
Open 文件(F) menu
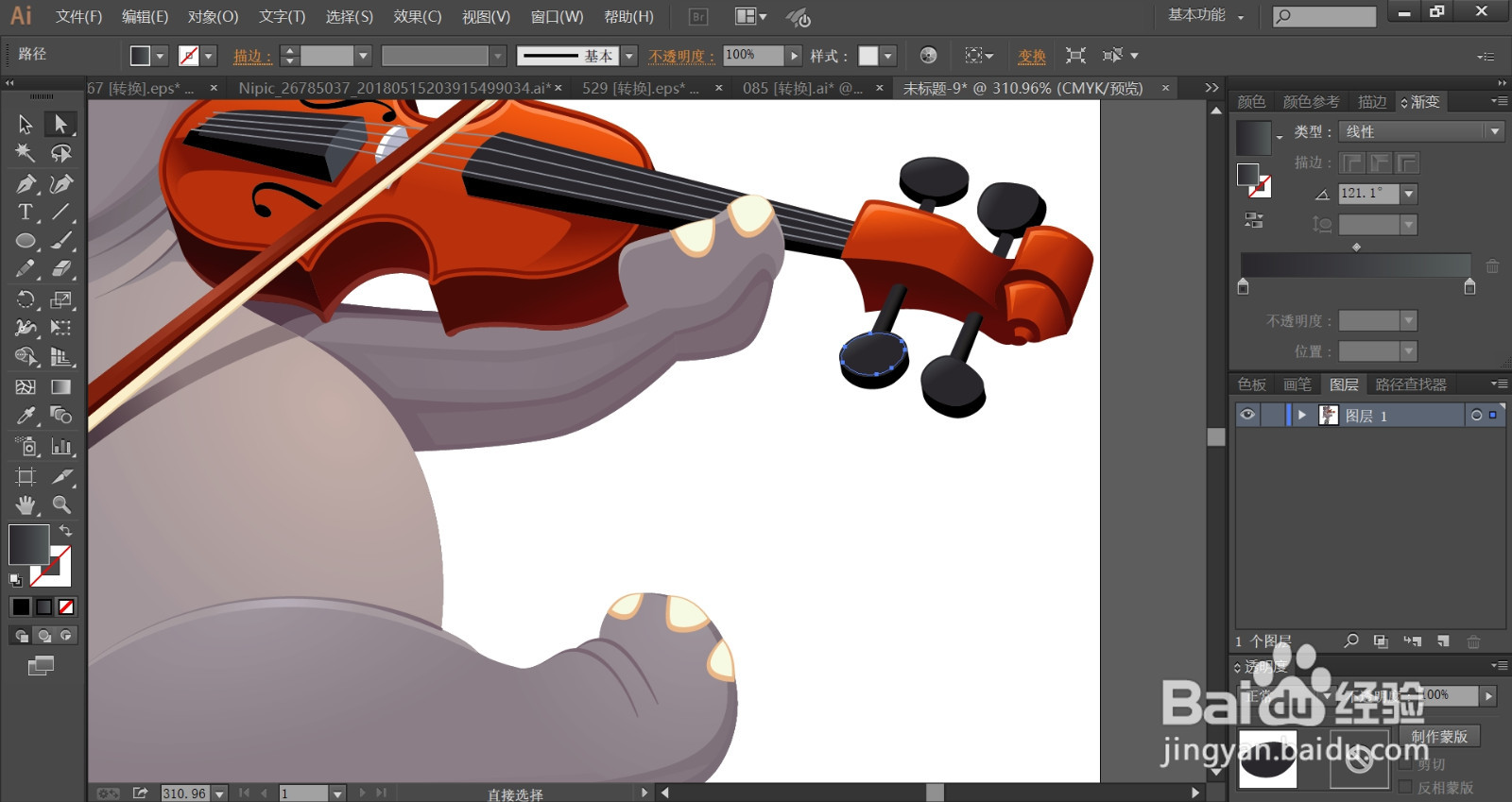pyautogui.click(x=78, y=16)
